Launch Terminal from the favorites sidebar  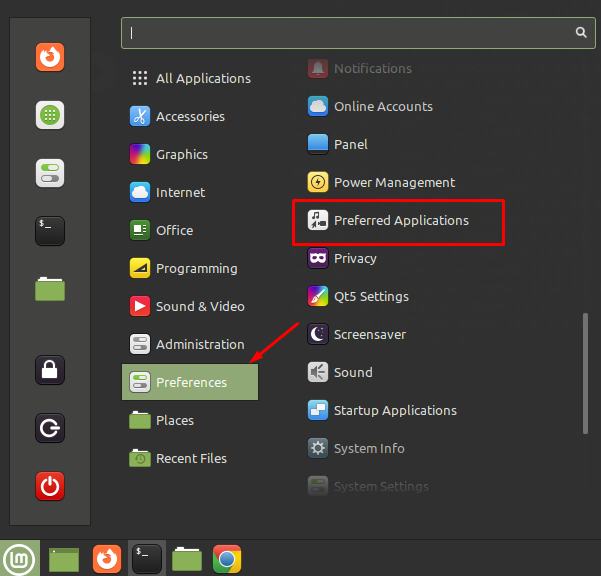[50, 231]
